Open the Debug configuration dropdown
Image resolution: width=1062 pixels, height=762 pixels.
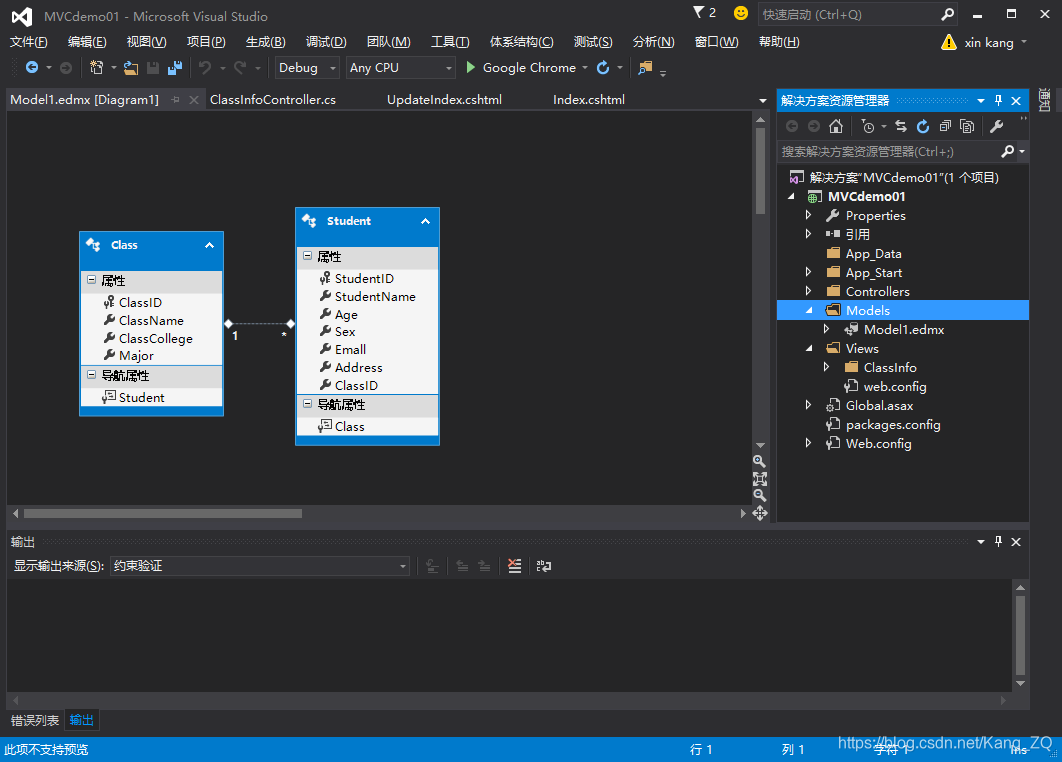[x=333, y=68]
